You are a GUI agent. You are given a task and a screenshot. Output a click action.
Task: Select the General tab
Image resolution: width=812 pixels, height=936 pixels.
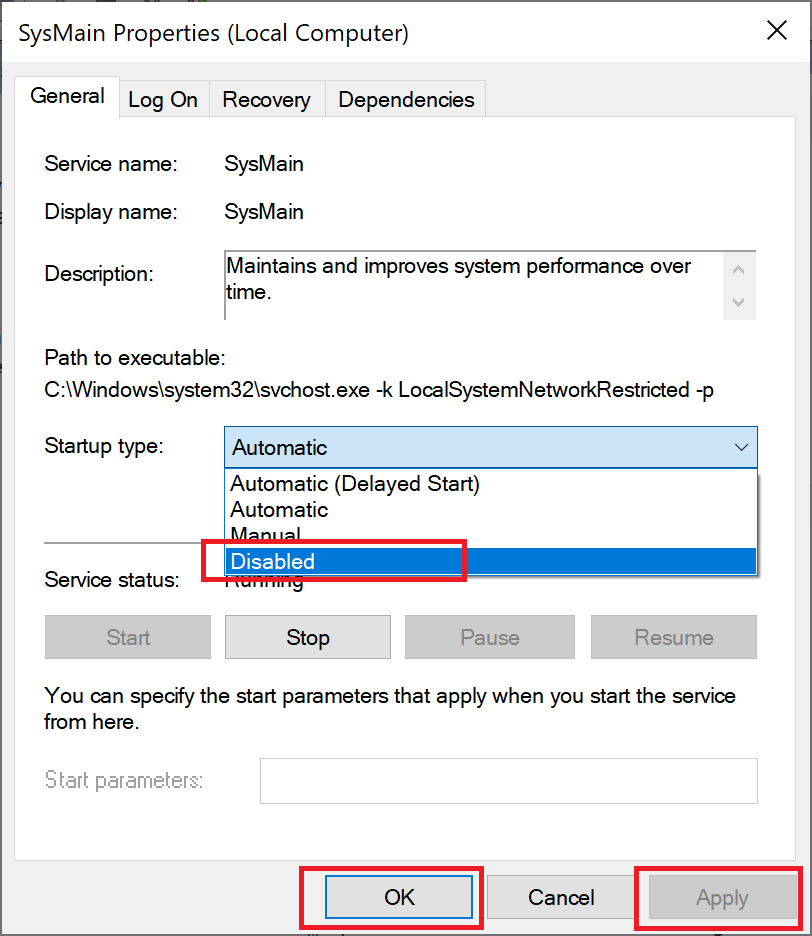click(x=67, y=96)
